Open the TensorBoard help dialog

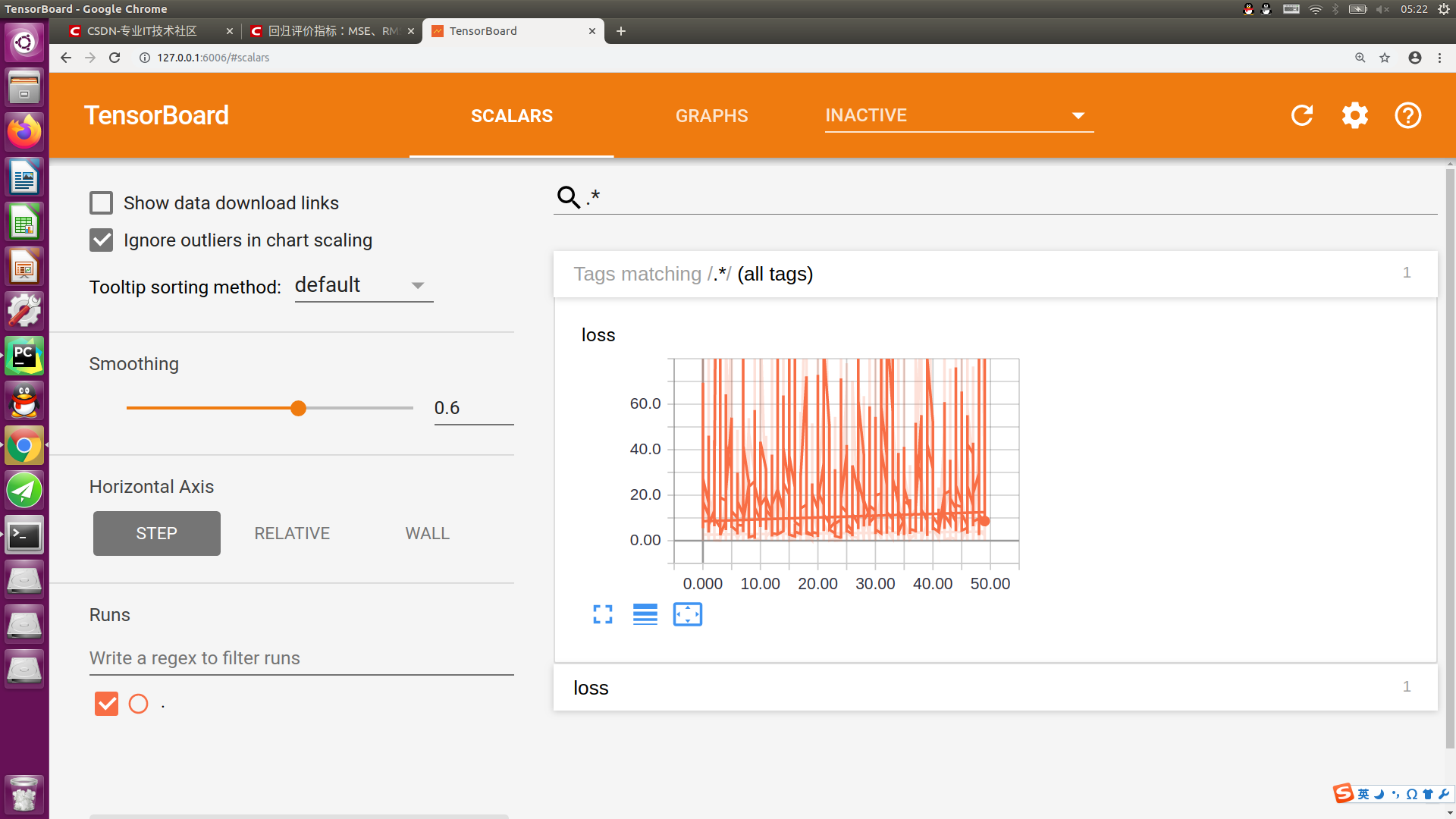(x=1407, y=115)
